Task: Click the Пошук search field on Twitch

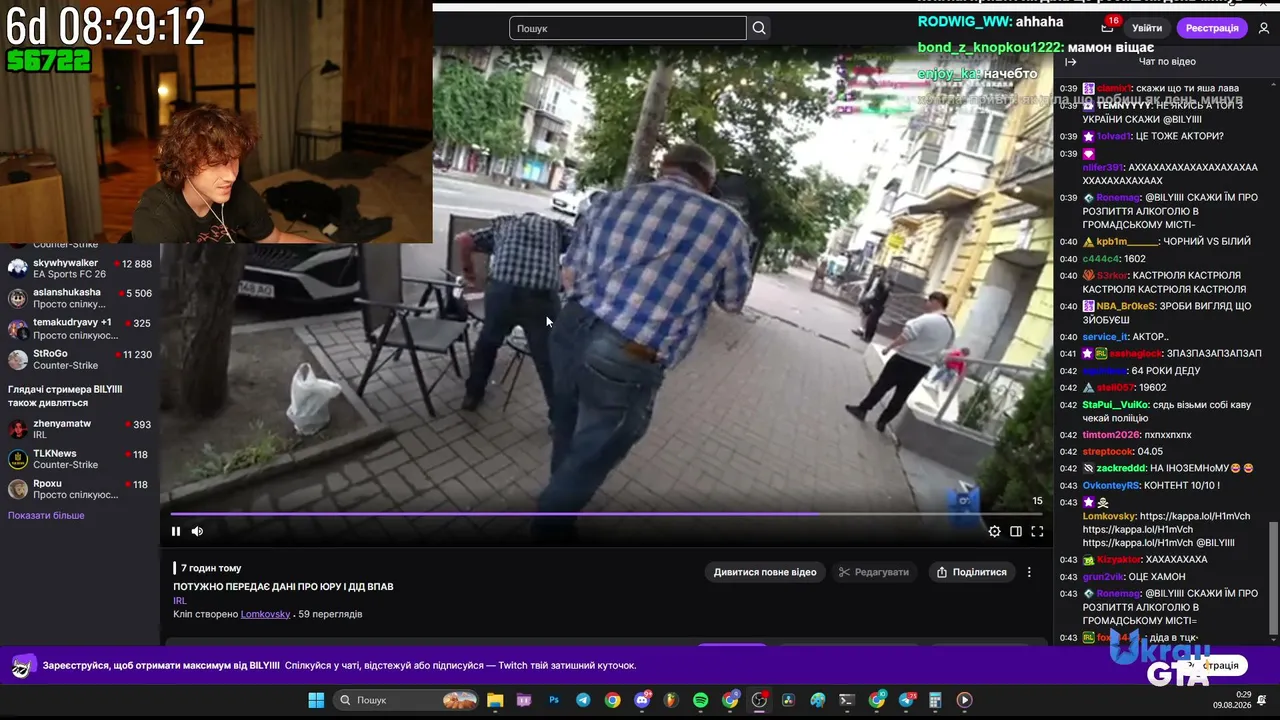Action: 628,28
